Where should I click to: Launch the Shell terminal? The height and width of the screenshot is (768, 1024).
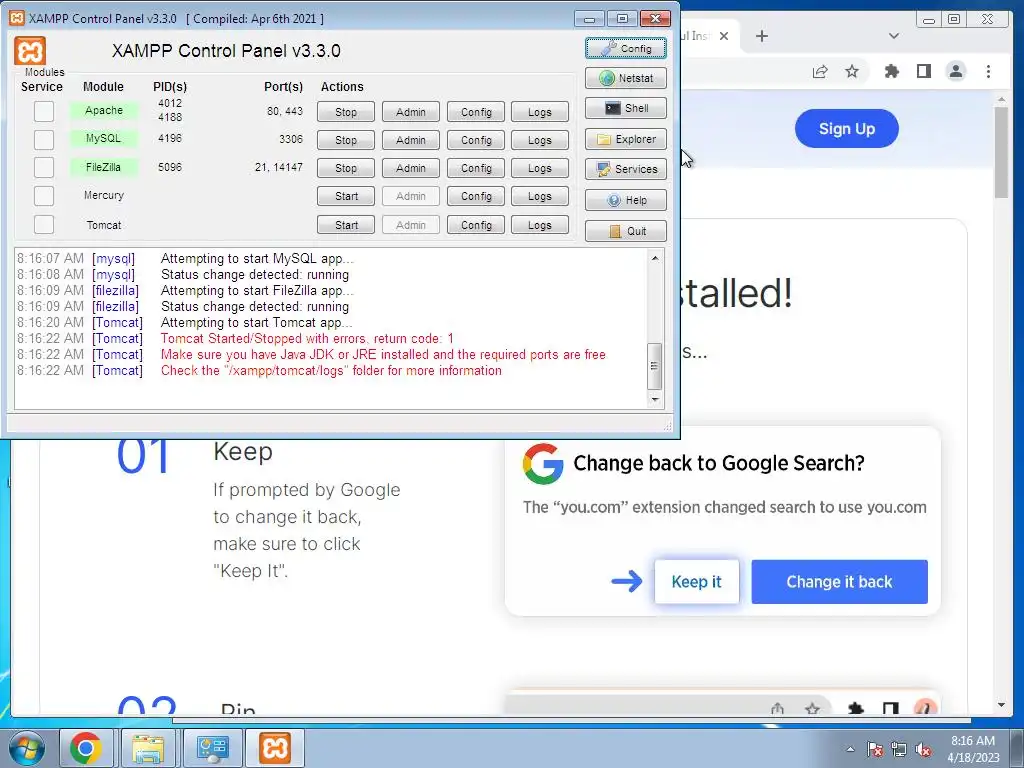(x=626, y=108)
